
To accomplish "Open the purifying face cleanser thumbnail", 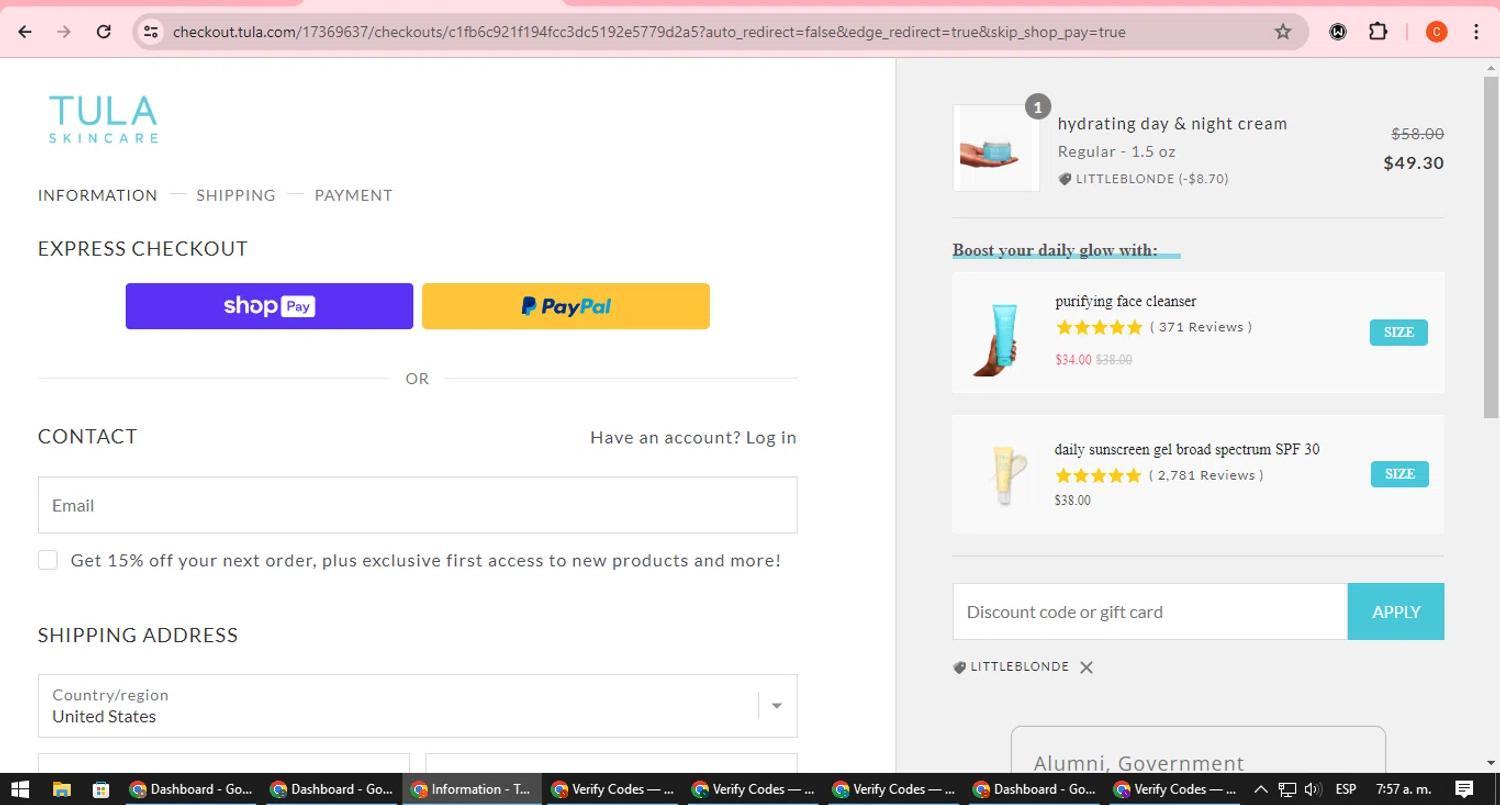I will pyautogui.click(x=997, y=338).
